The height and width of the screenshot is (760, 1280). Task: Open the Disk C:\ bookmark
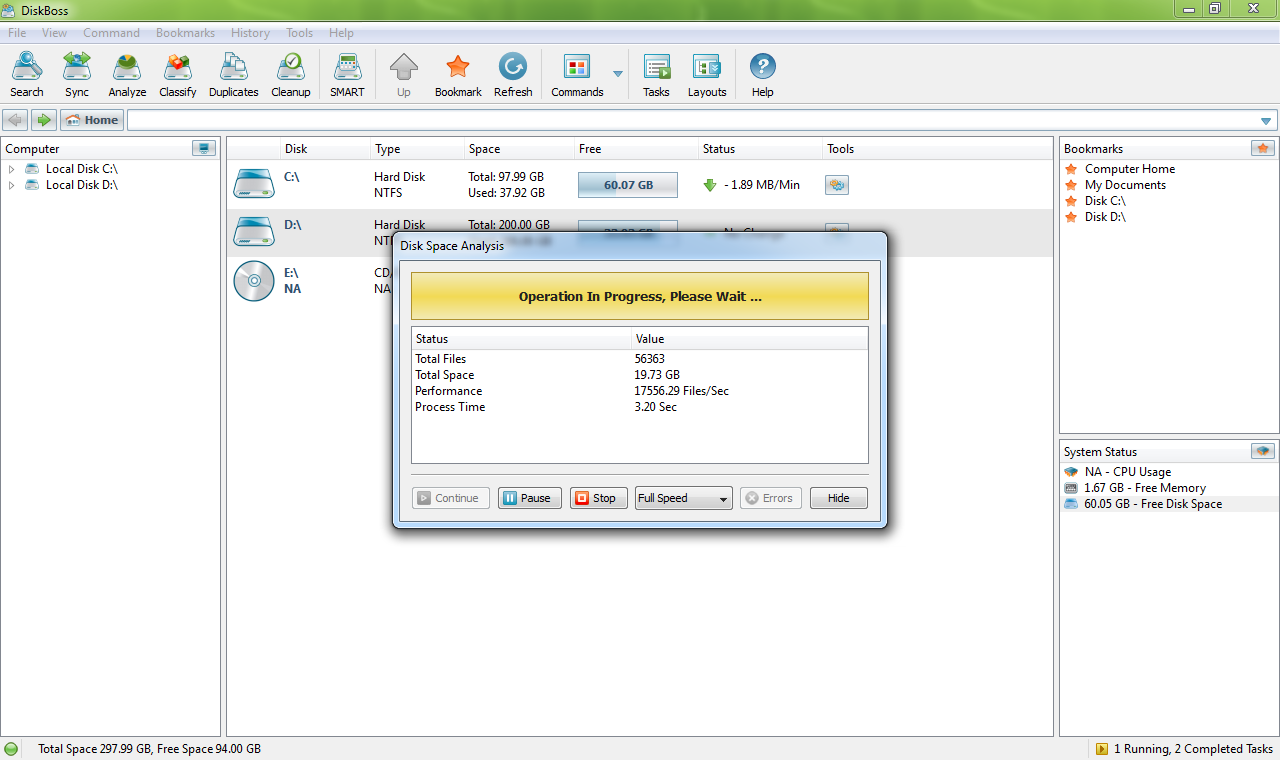click(x=1105, y=201)
